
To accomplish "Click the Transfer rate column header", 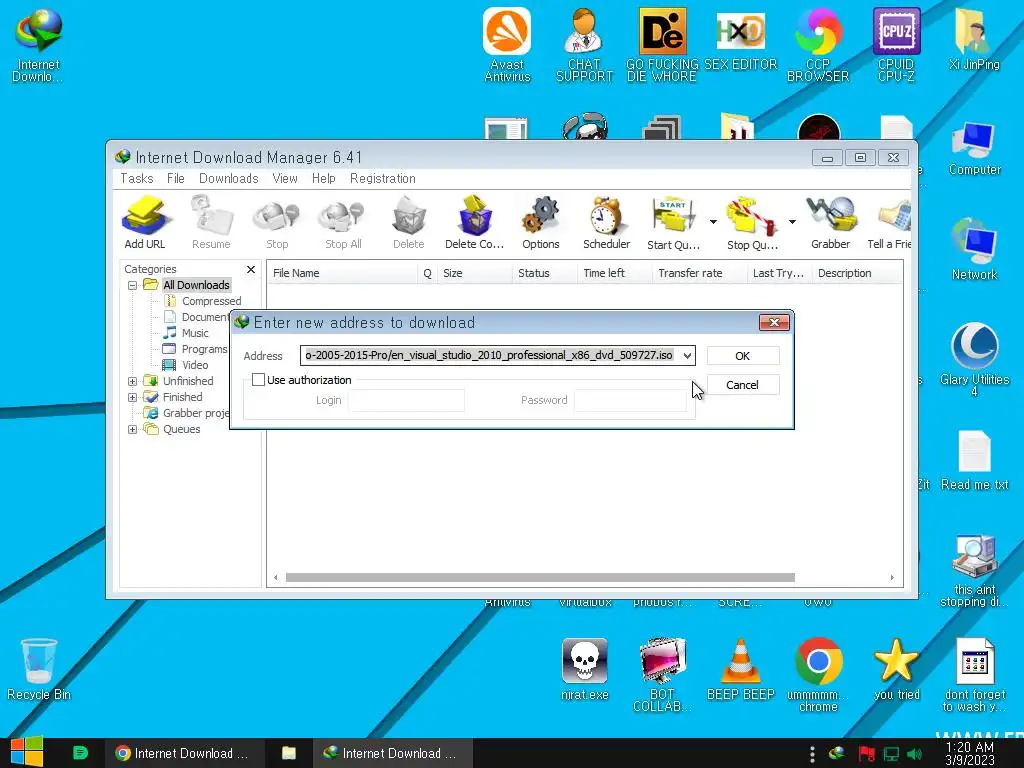I will click(x=699, y=273).
